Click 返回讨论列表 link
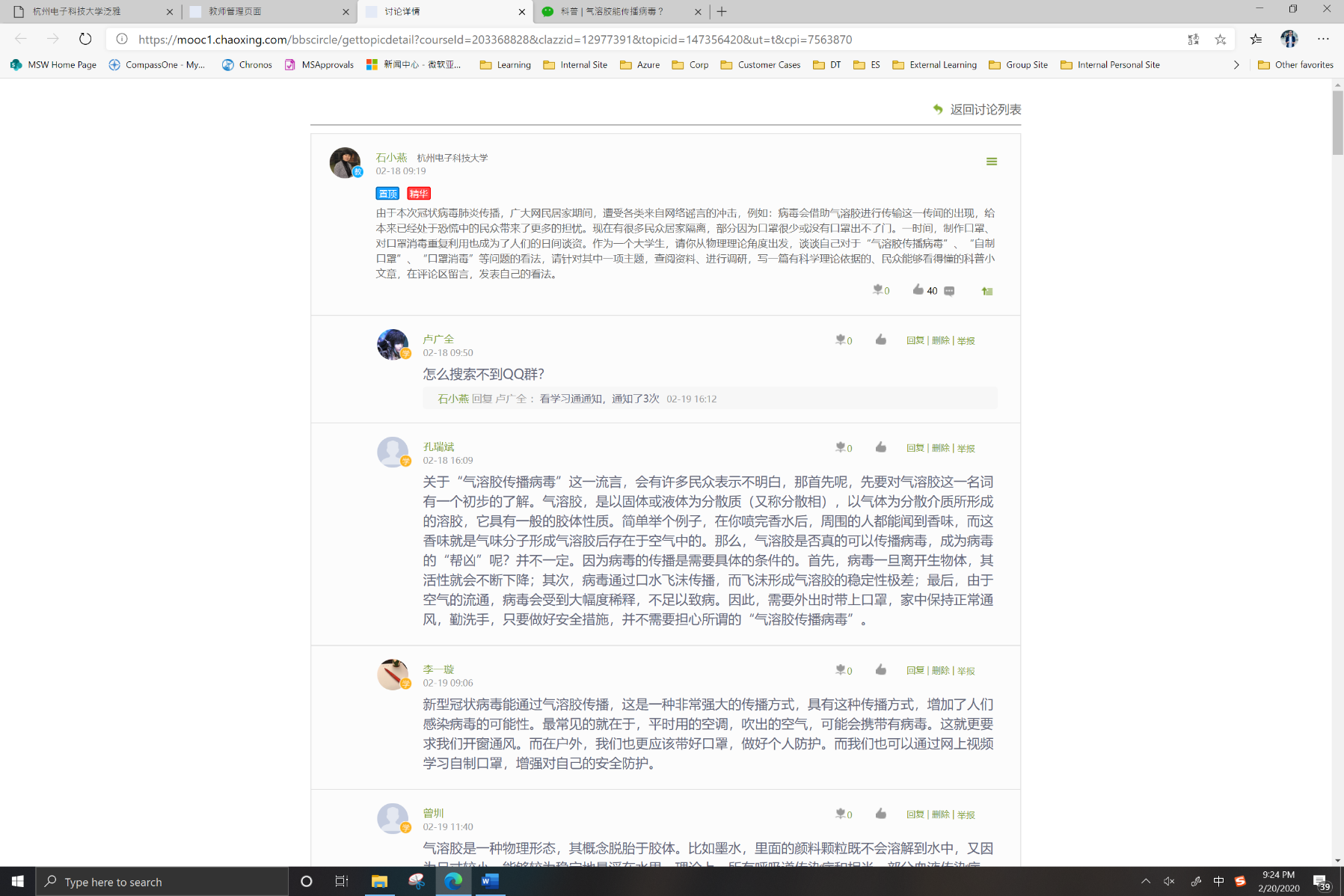1344x896 pixels. (x=978, y=109)
